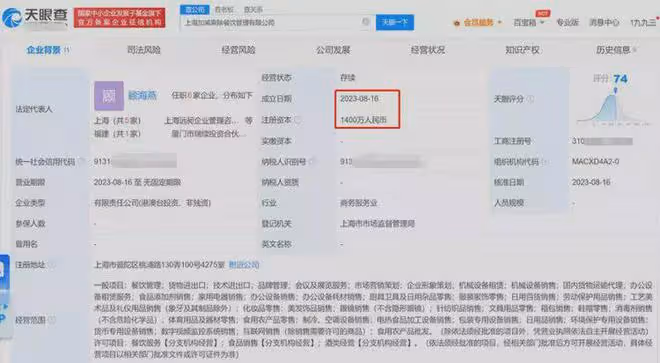Click the info icon next to 天眼评分
660x363 pixels.
530,99
